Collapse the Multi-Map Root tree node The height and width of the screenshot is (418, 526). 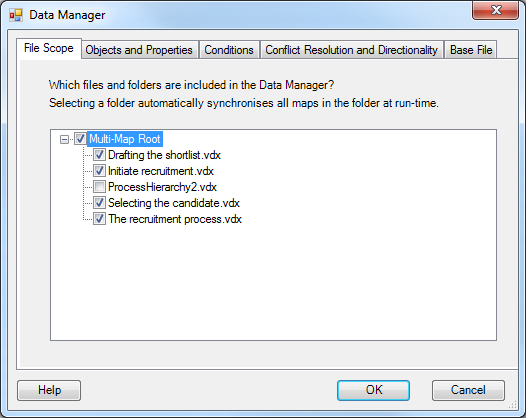[x=64, y=139]
